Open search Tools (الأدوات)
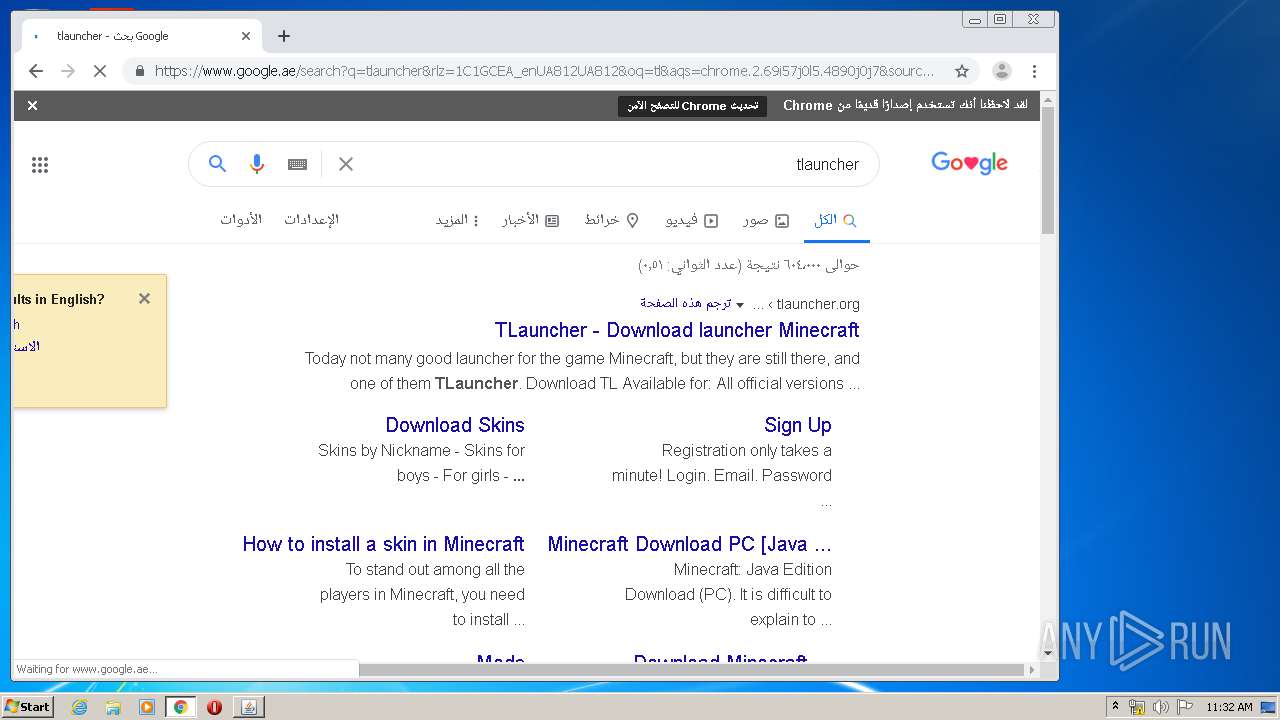 pos(241,219)
